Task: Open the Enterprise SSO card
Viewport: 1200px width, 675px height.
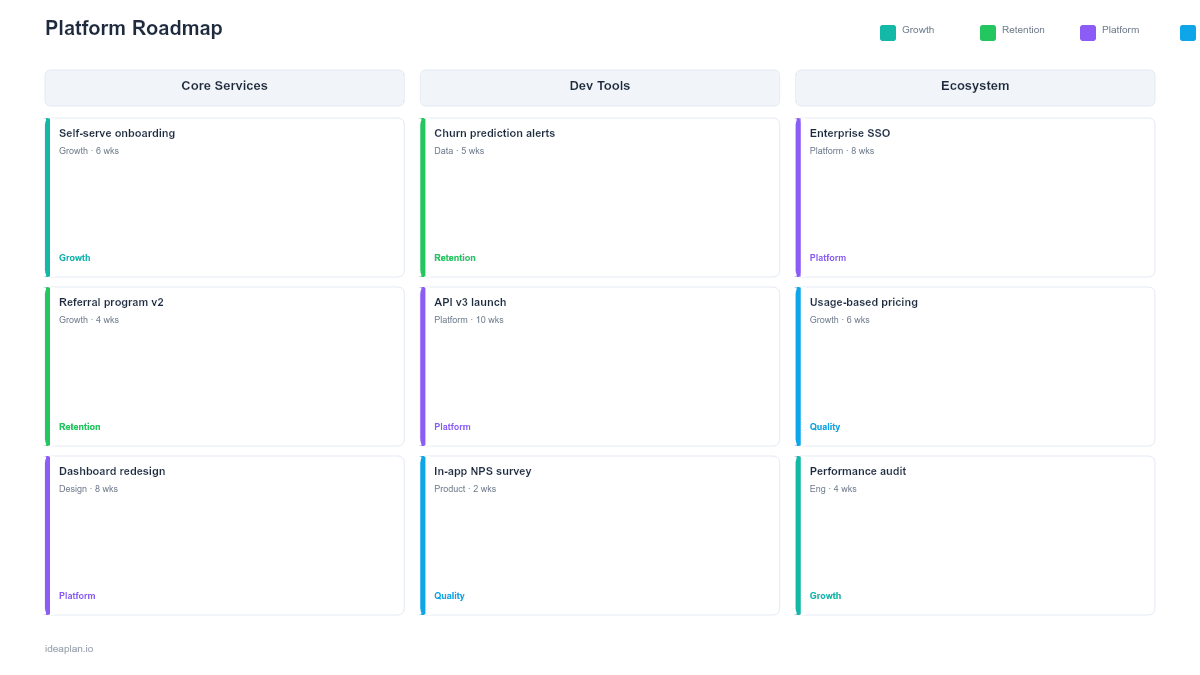Action: tap(975, 195)
